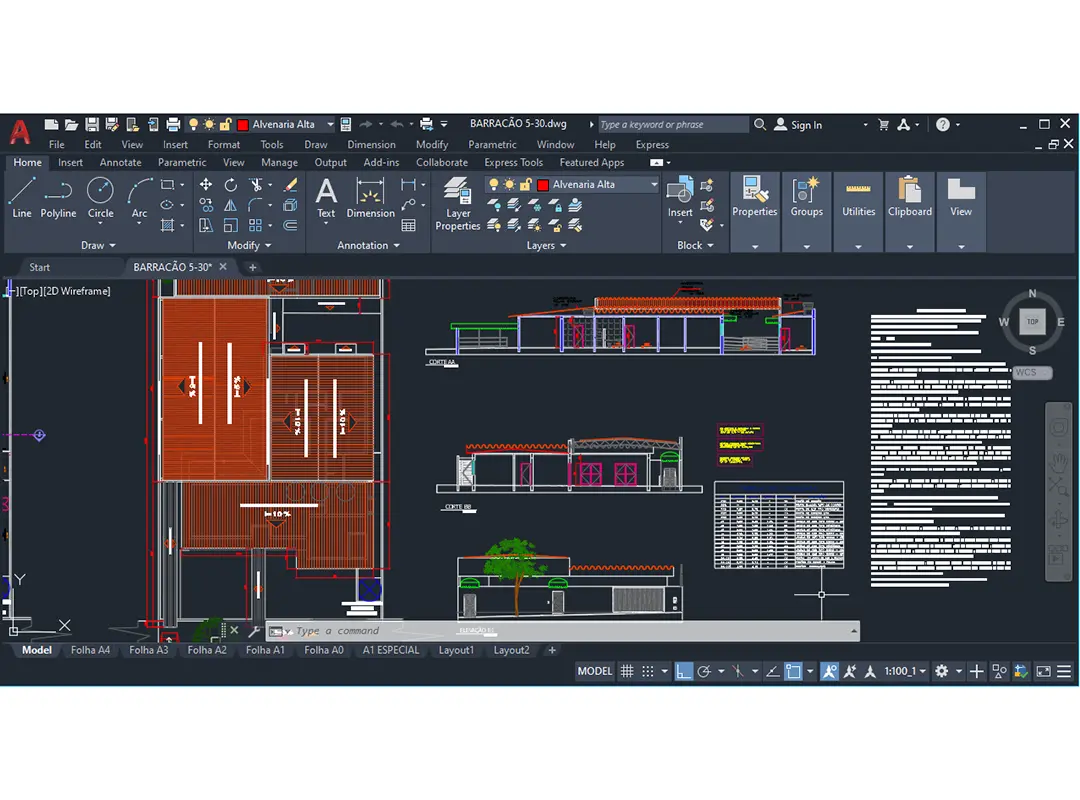Click the Move tool in Modify panel
The height and width of the screenshot is (800, 1080).
click(x=206, y=185)
